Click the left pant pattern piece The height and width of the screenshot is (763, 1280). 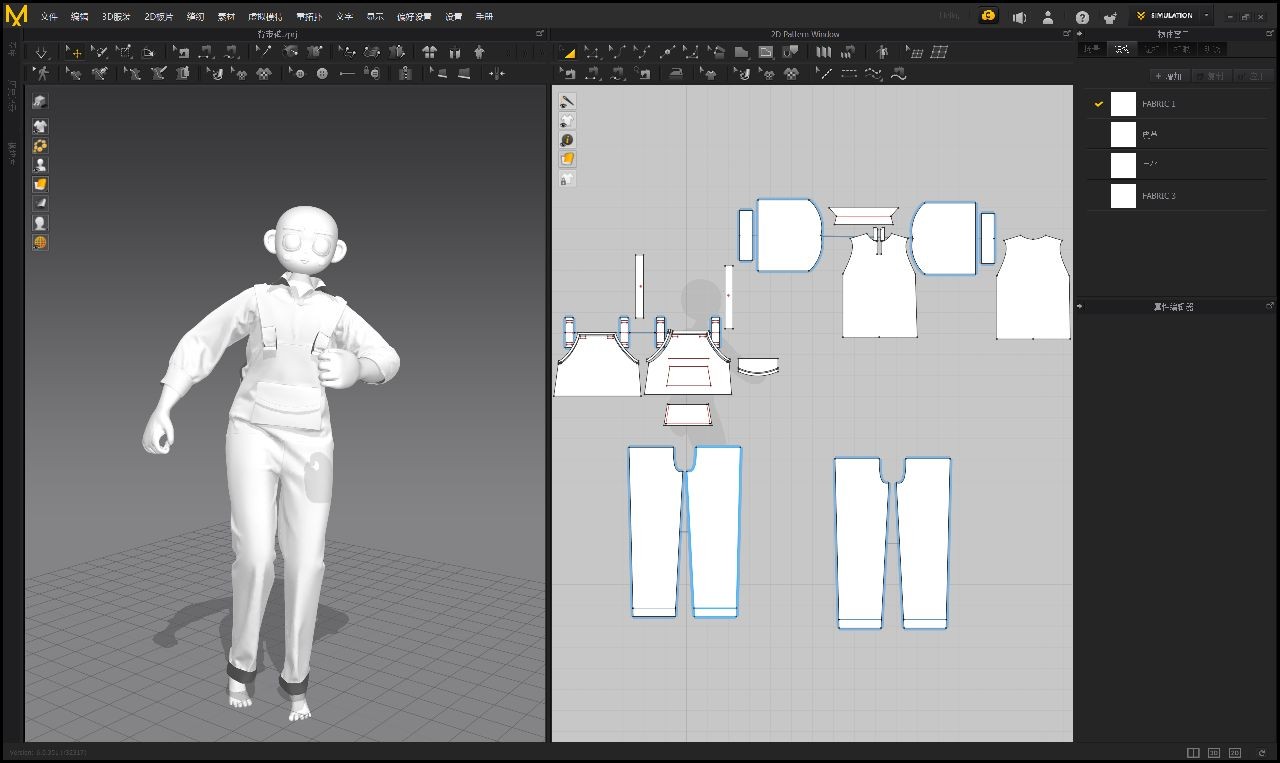coord(653,530)
